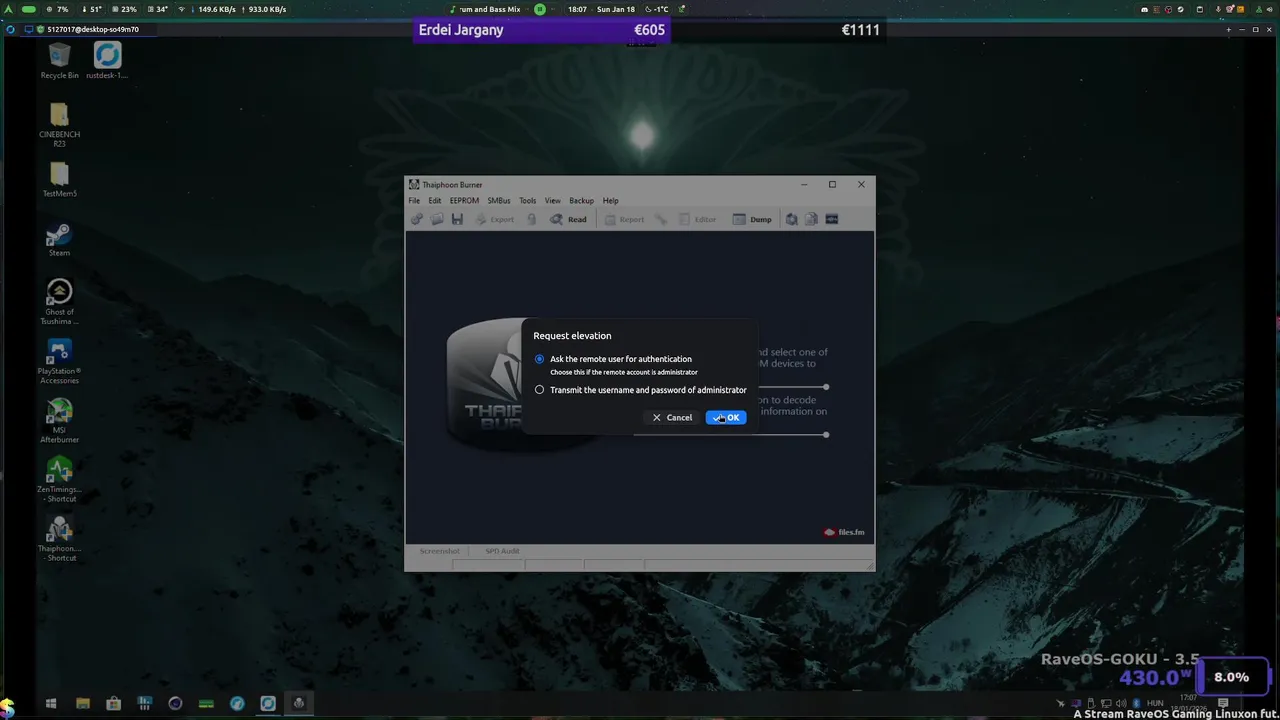Open Ghost of Tsushima desktop icon
This screenshot has height=720, width=1280.
point(59,302)
